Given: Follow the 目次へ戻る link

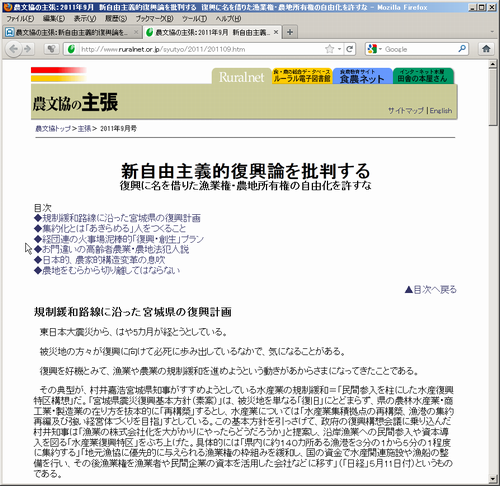Looking at the screenshot, I should tap(431, 289).
